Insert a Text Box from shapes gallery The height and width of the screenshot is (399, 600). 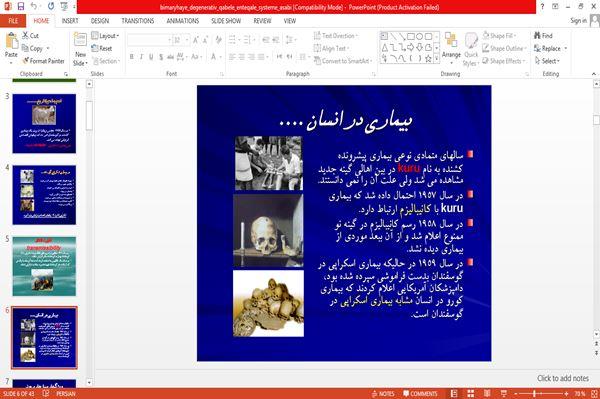tap(384, 36)
